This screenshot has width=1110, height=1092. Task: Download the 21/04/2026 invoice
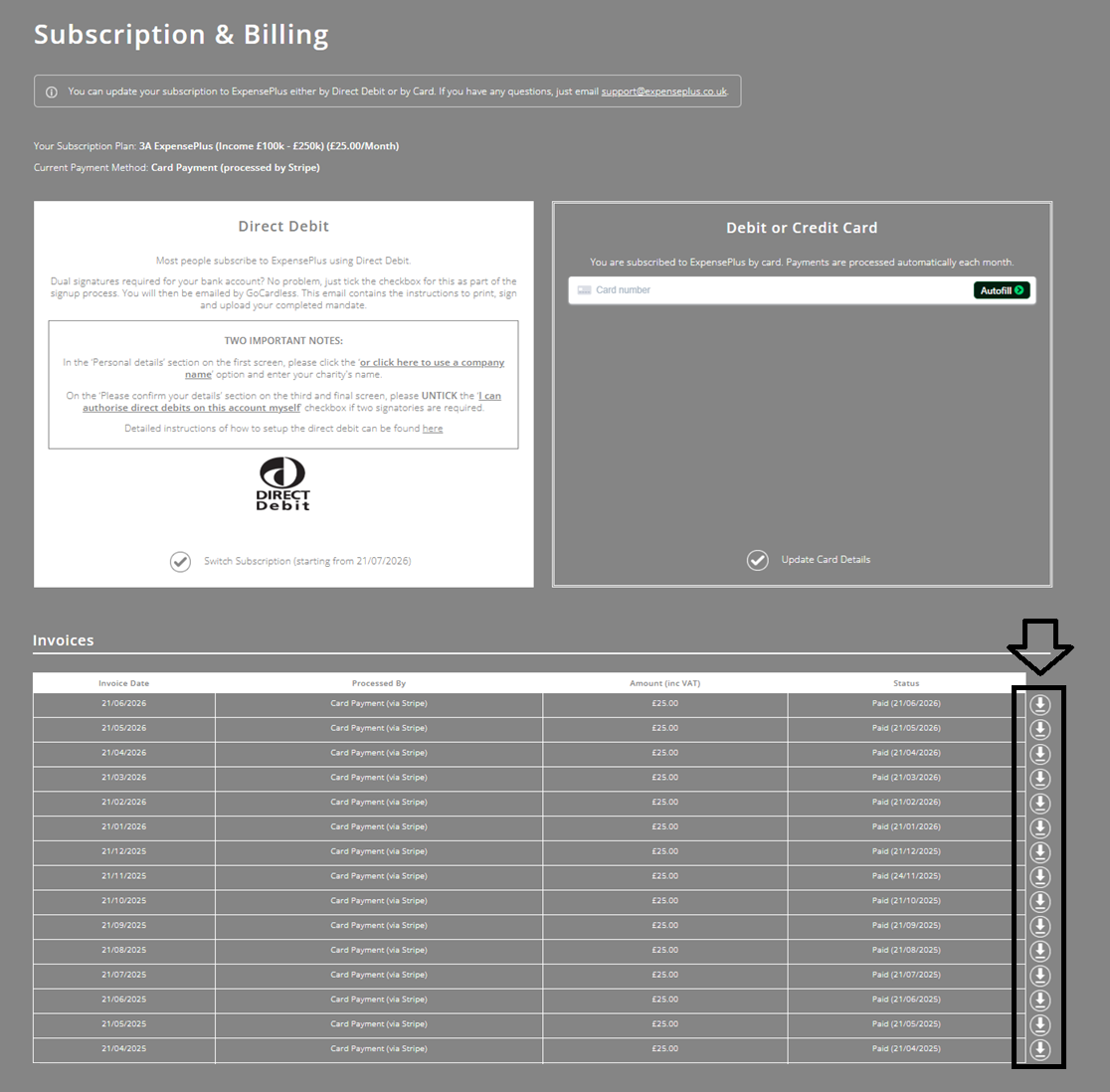point(1039,754)
